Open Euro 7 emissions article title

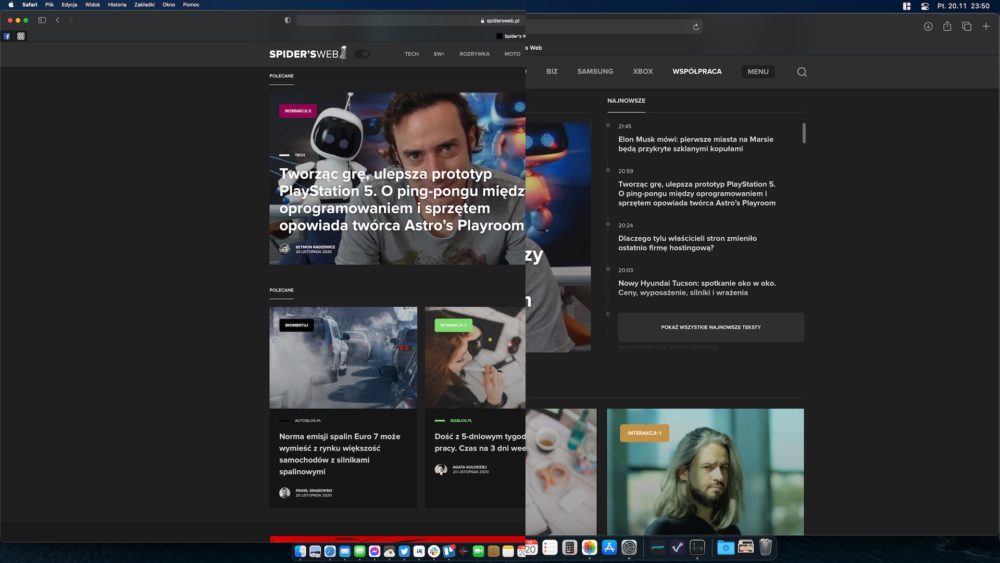tap(340, 454)
